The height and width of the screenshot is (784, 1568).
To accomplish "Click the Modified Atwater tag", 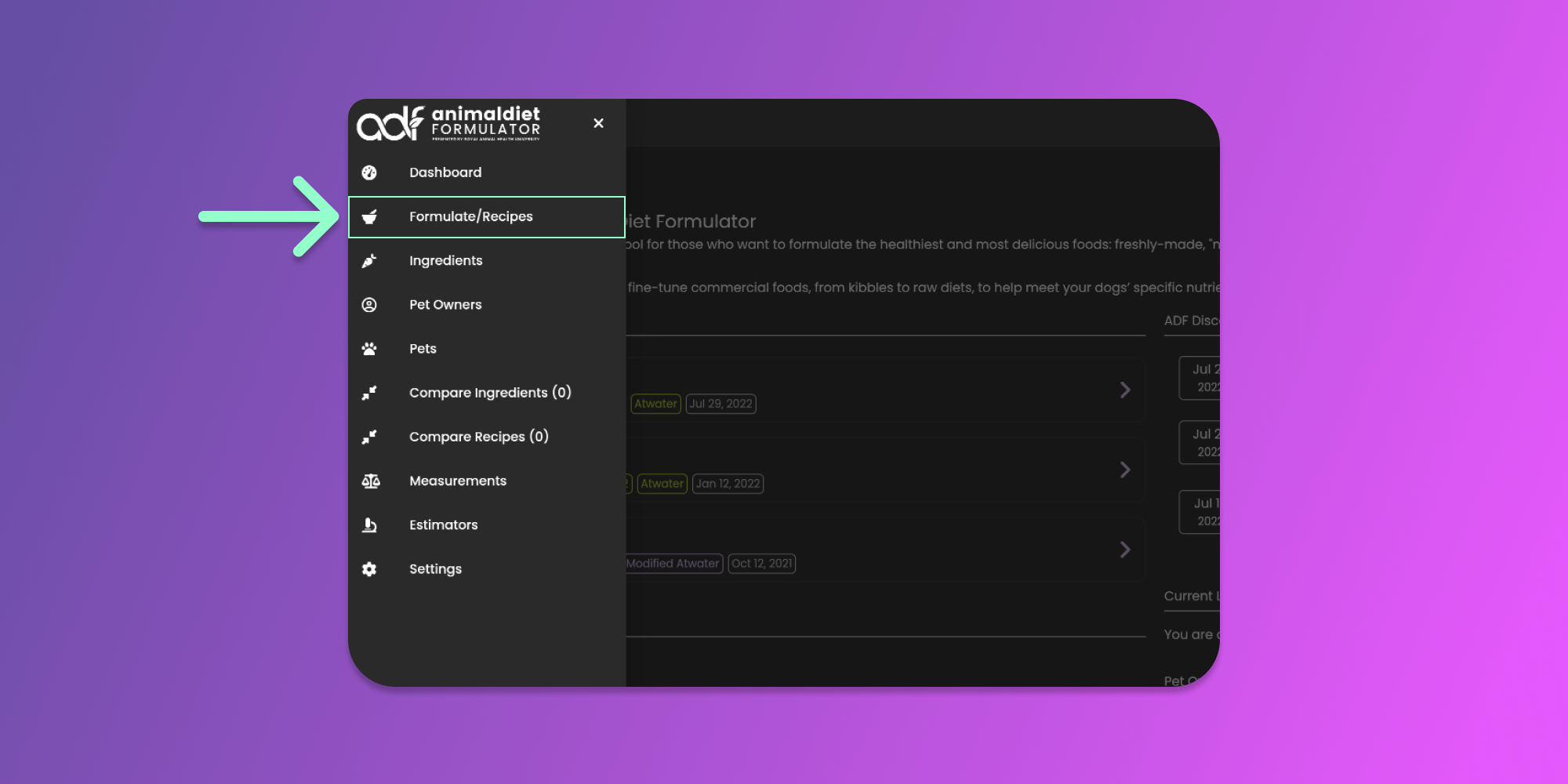I will [673, 564].
